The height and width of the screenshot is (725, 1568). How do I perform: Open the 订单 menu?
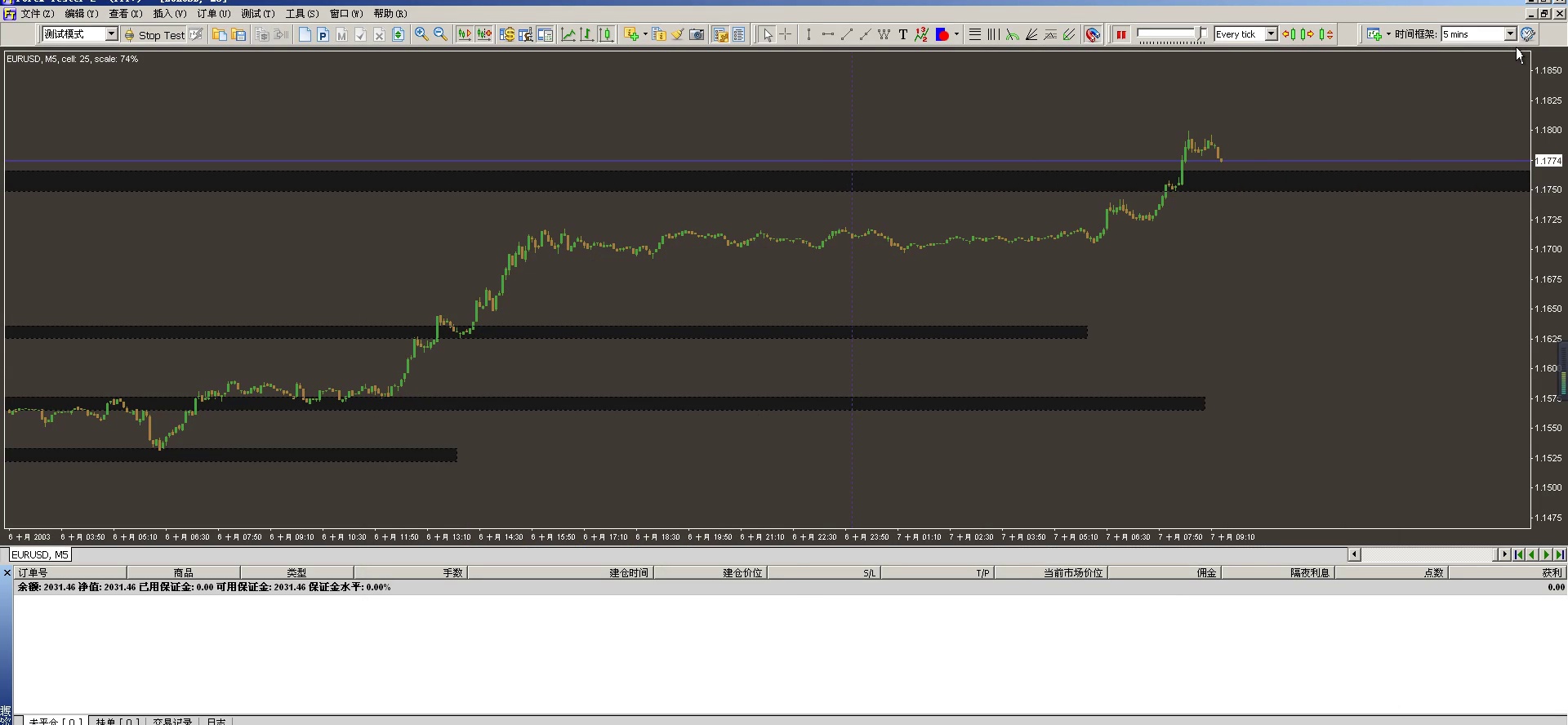[x=213, y=13]
